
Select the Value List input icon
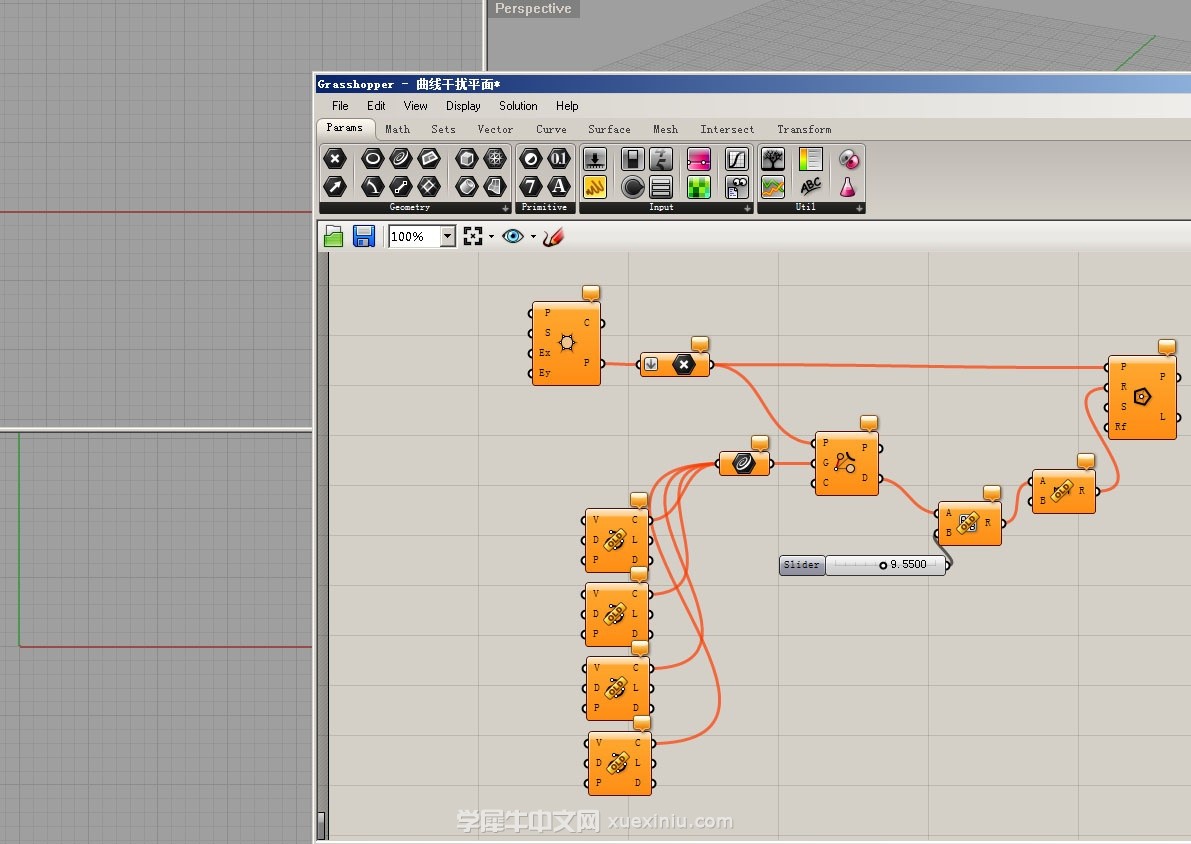coord(661,186)
